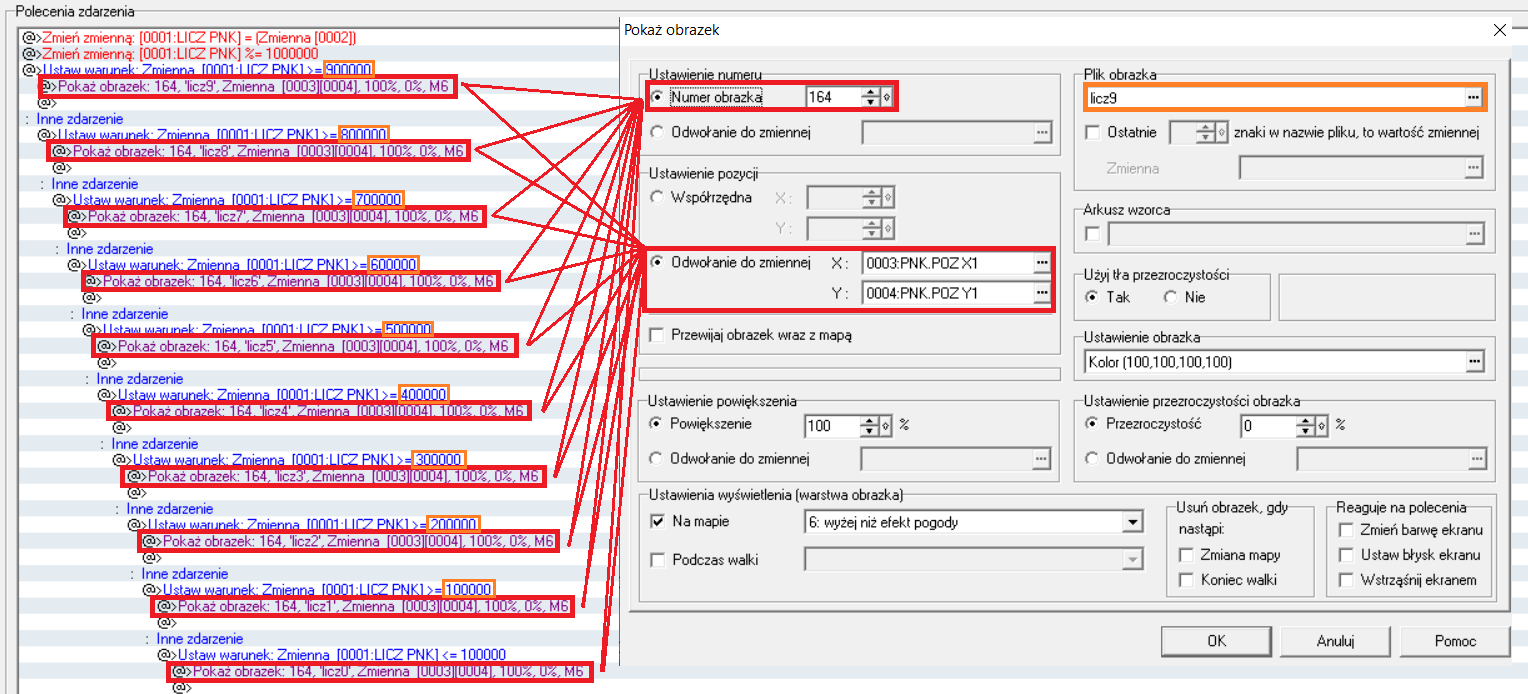Click the Powiększenie percent spinner arrows

870,425
